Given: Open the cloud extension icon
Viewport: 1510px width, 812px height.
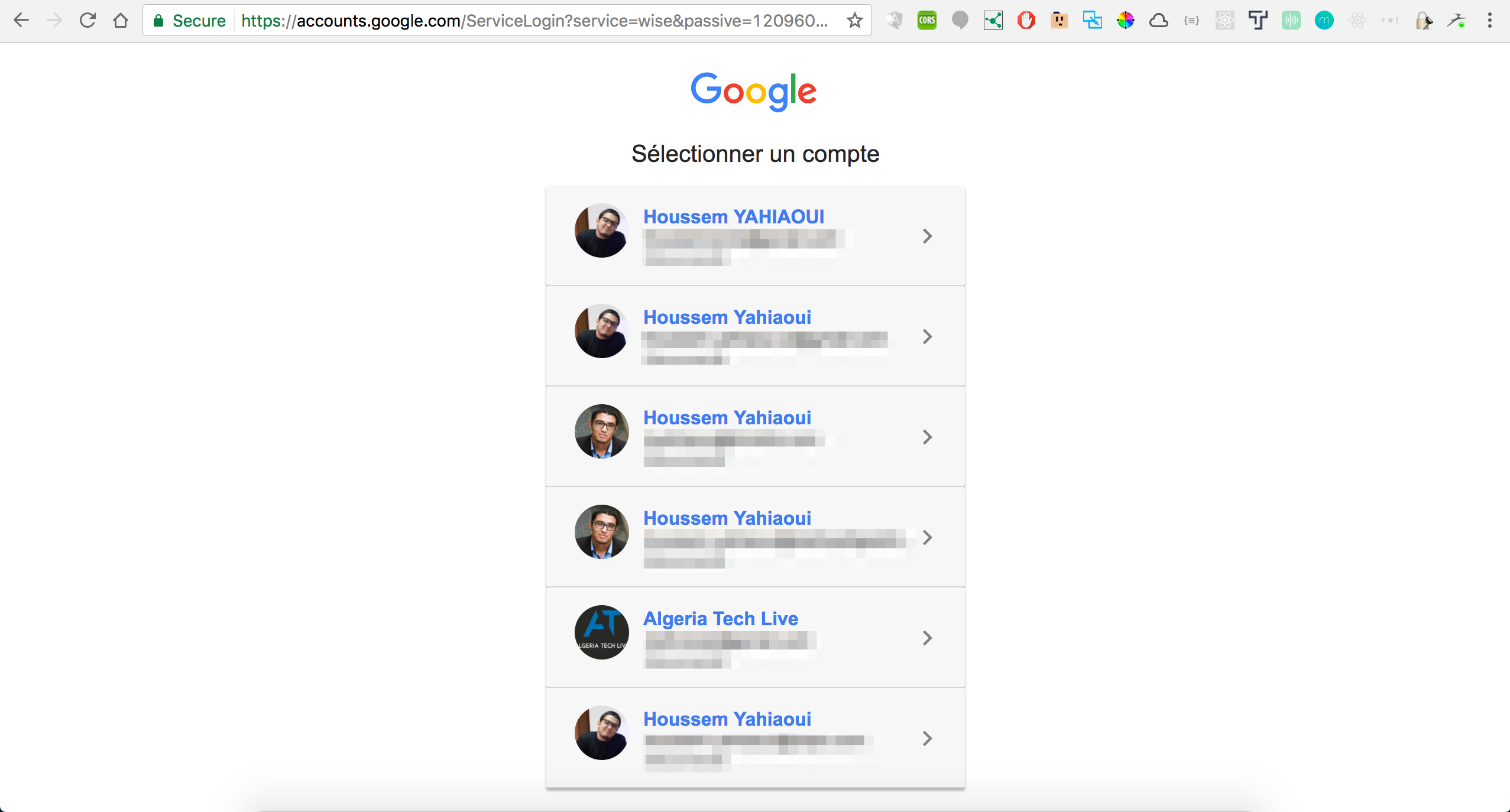Looking at the screenshot, I should coord(1158,21).
